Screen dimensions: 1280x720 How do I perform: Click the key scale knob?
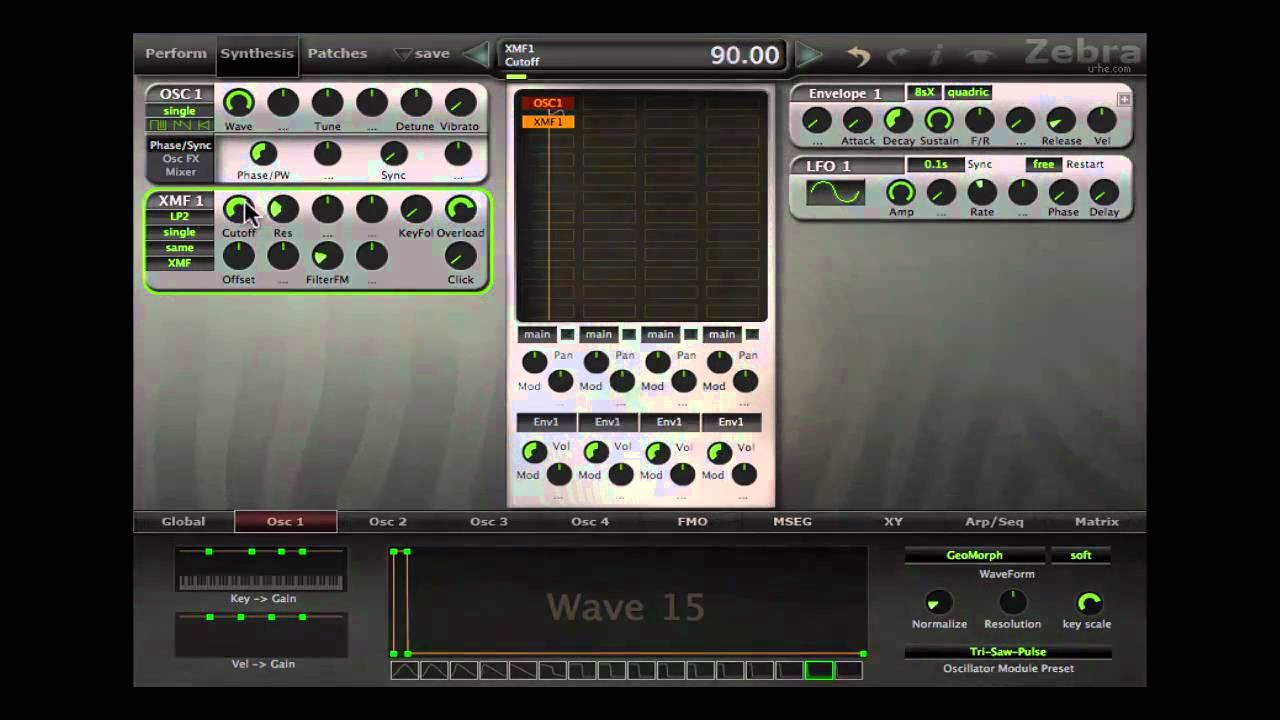tap(1088, 602)
